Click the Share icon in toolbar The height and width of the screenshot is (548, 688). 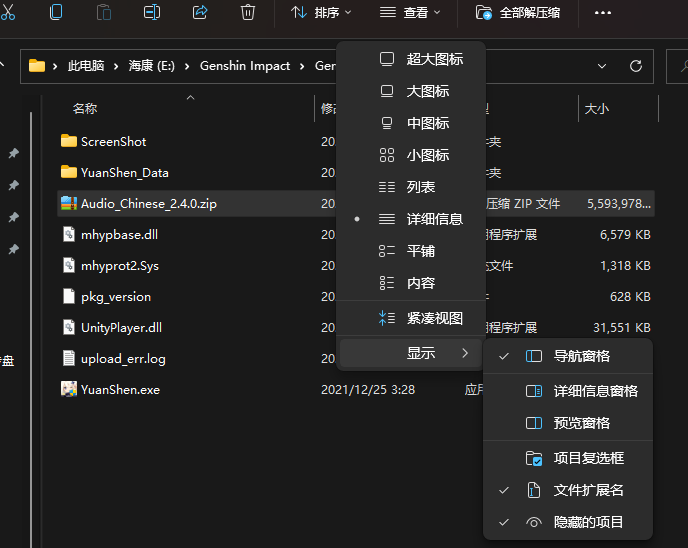[200, 12]
